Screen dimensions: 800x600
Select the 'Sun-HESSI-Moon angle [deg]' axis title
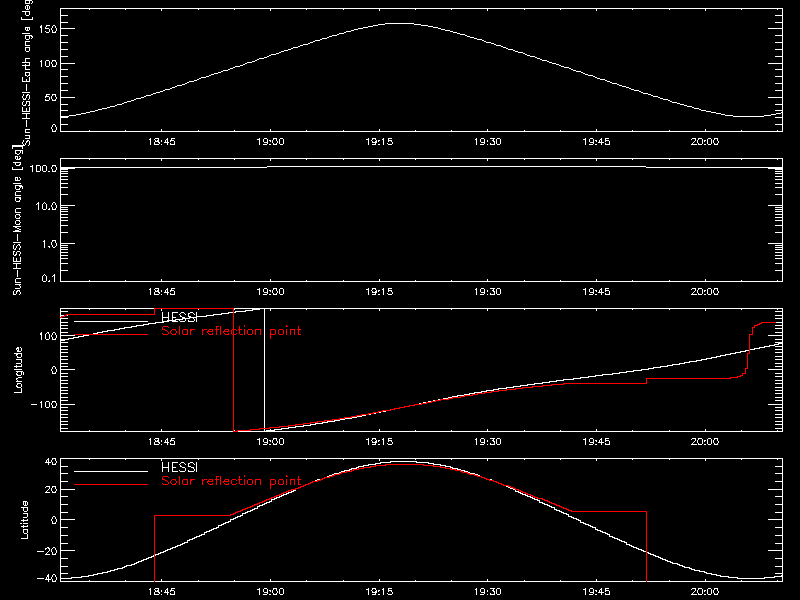pos(18,220)
